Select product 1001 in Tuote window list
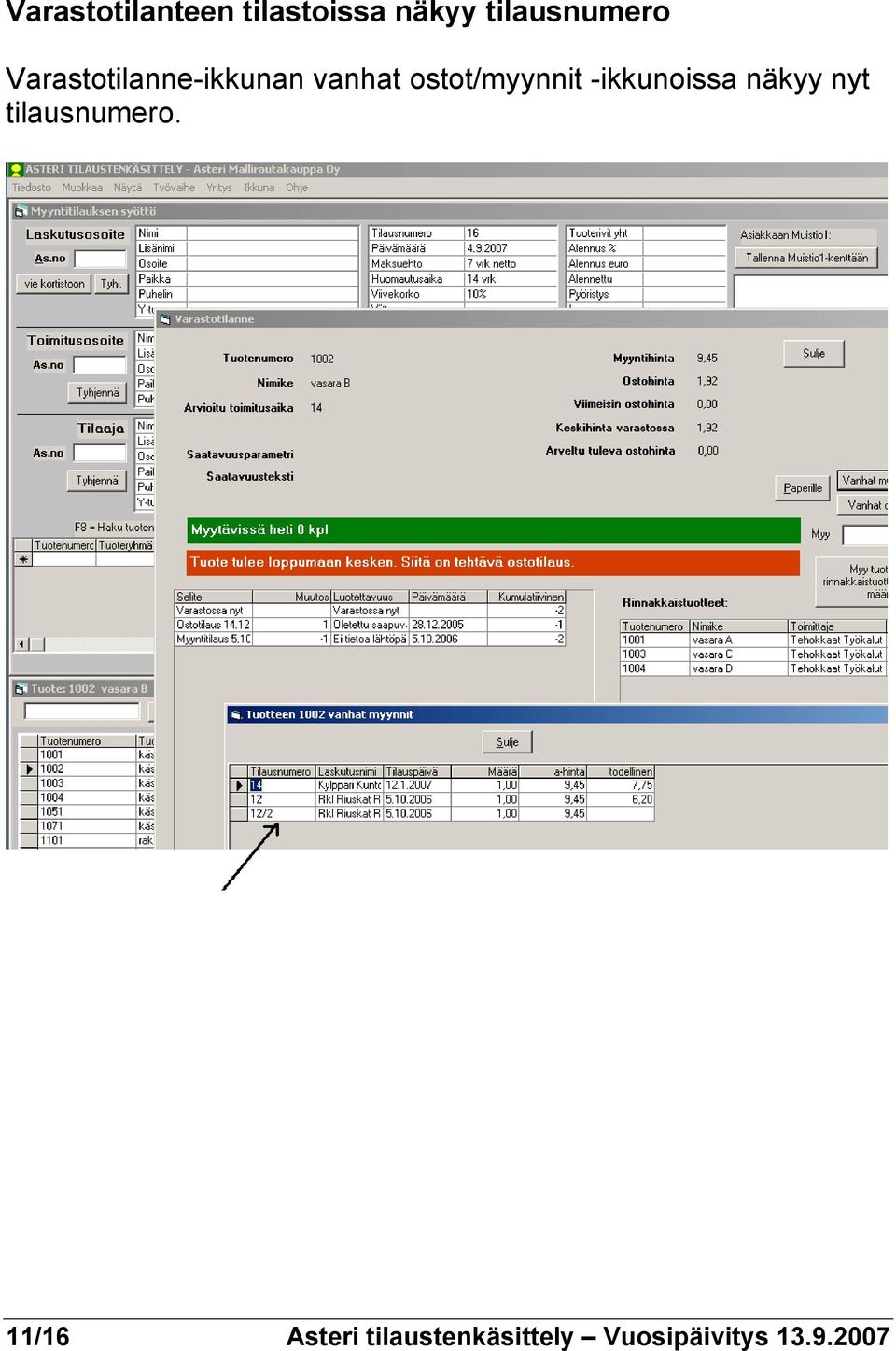Viewport: 896px width, 1351px height. [87, 754]
